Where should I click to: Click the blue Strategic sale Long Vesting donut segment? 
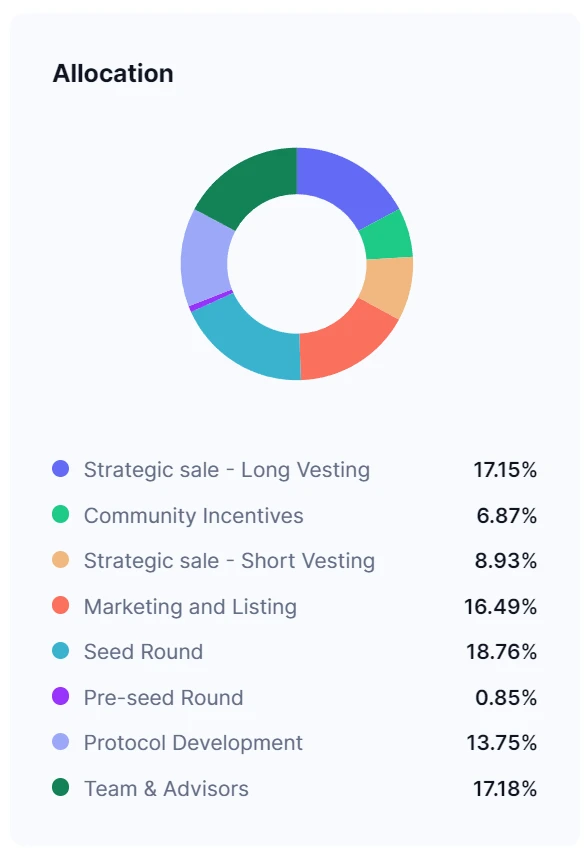342,183
